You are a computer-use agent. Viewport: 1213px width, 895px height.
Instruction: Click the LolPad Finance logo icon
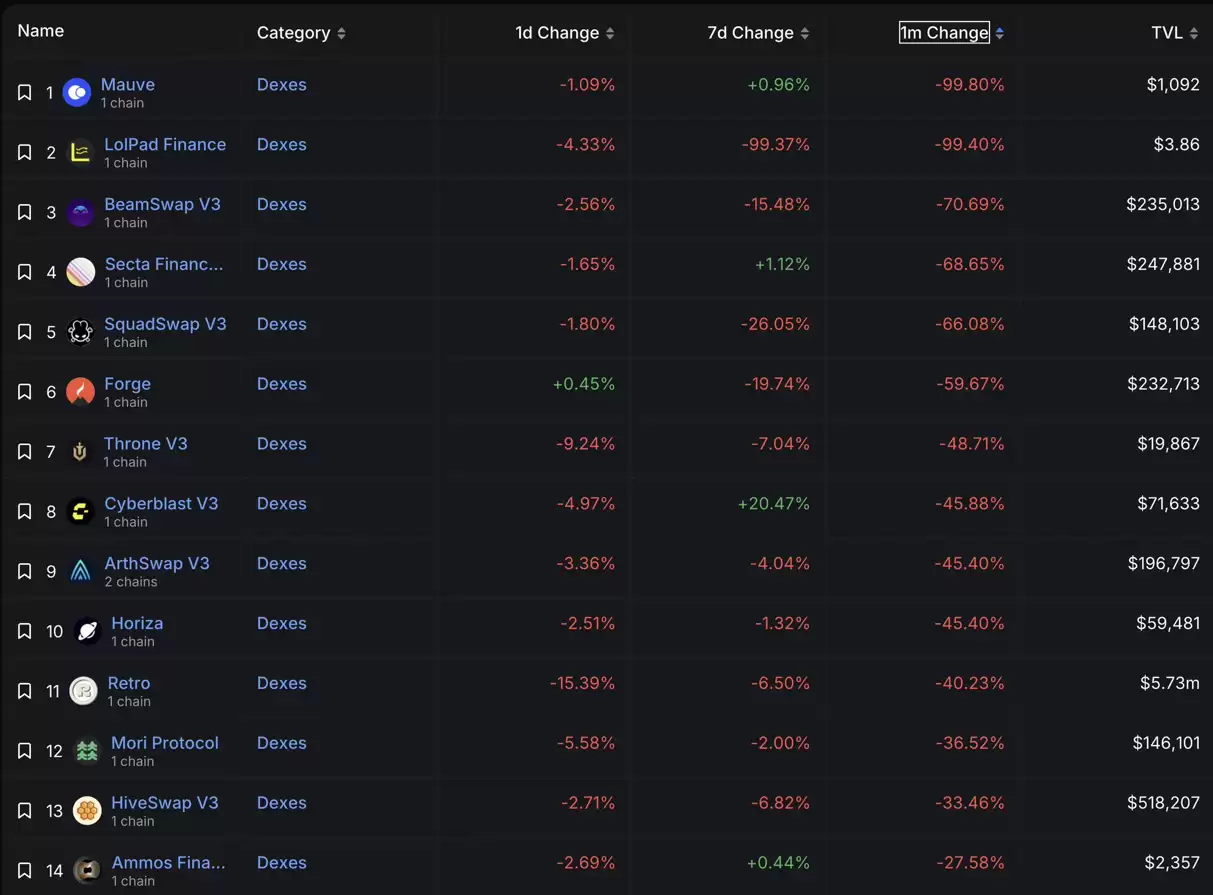(x=80, y=152)
